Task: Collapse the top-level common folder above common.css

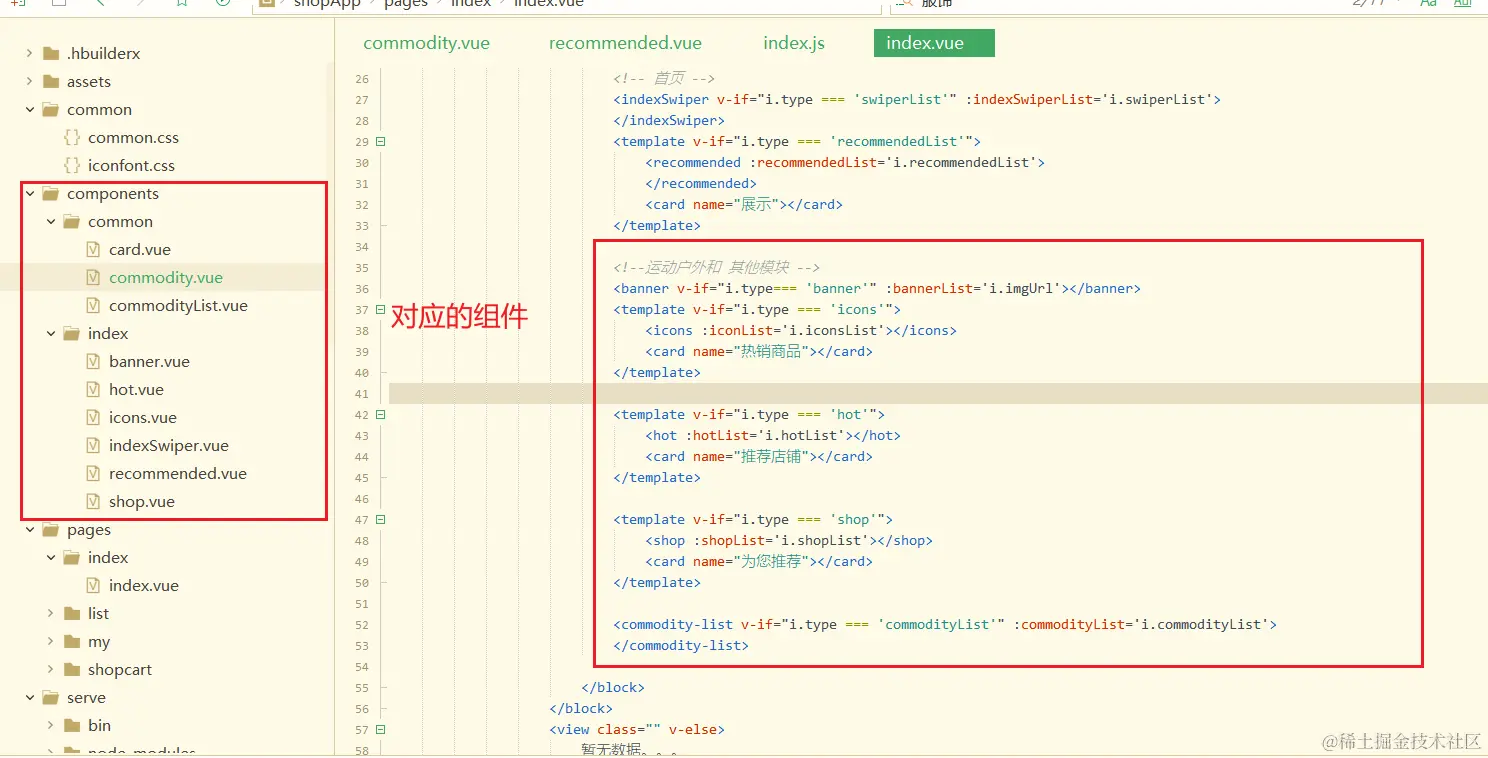Action: coord(30,110)
